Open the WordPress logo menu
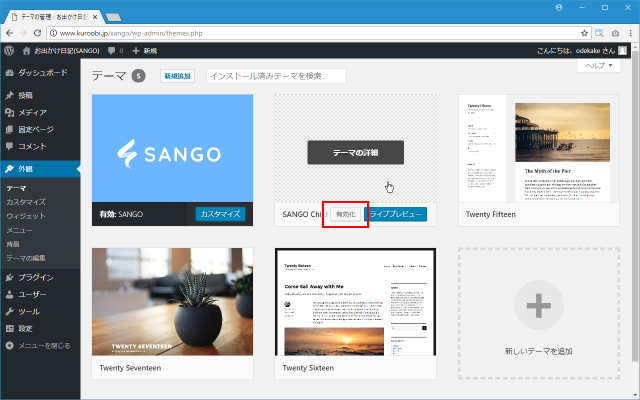The image size is (640, 400). tap(9, 51)
